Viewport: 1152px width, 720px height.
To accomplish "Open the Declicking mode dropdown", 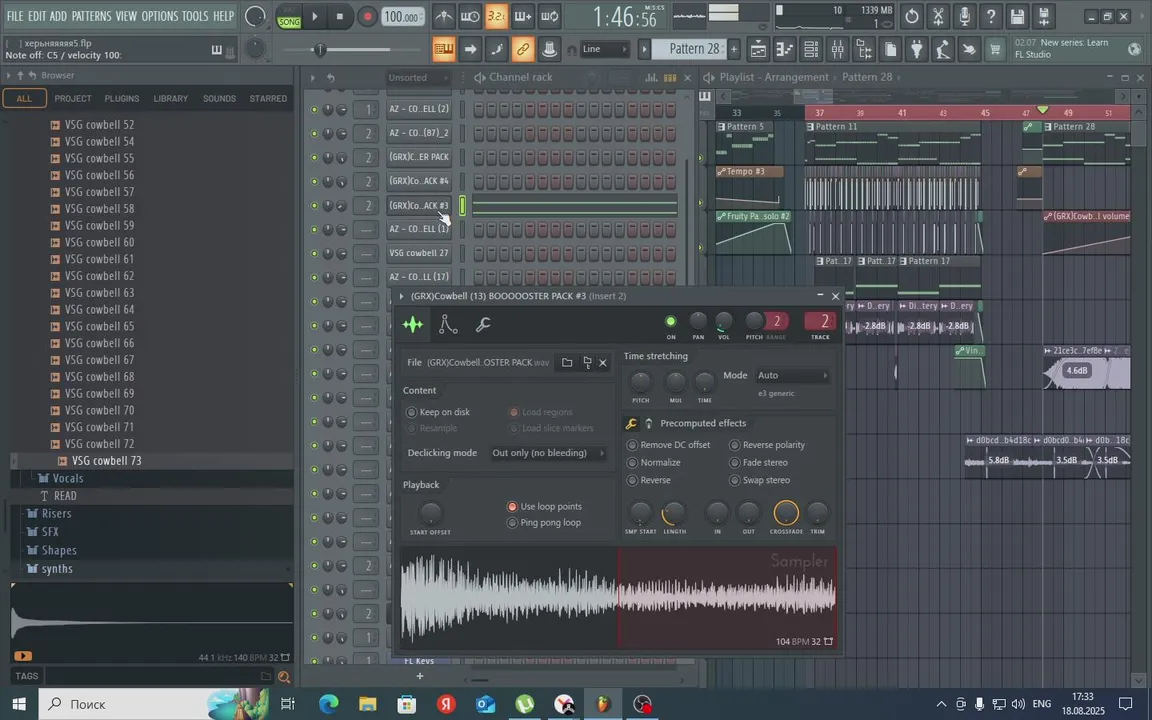I will coord(548,453).
